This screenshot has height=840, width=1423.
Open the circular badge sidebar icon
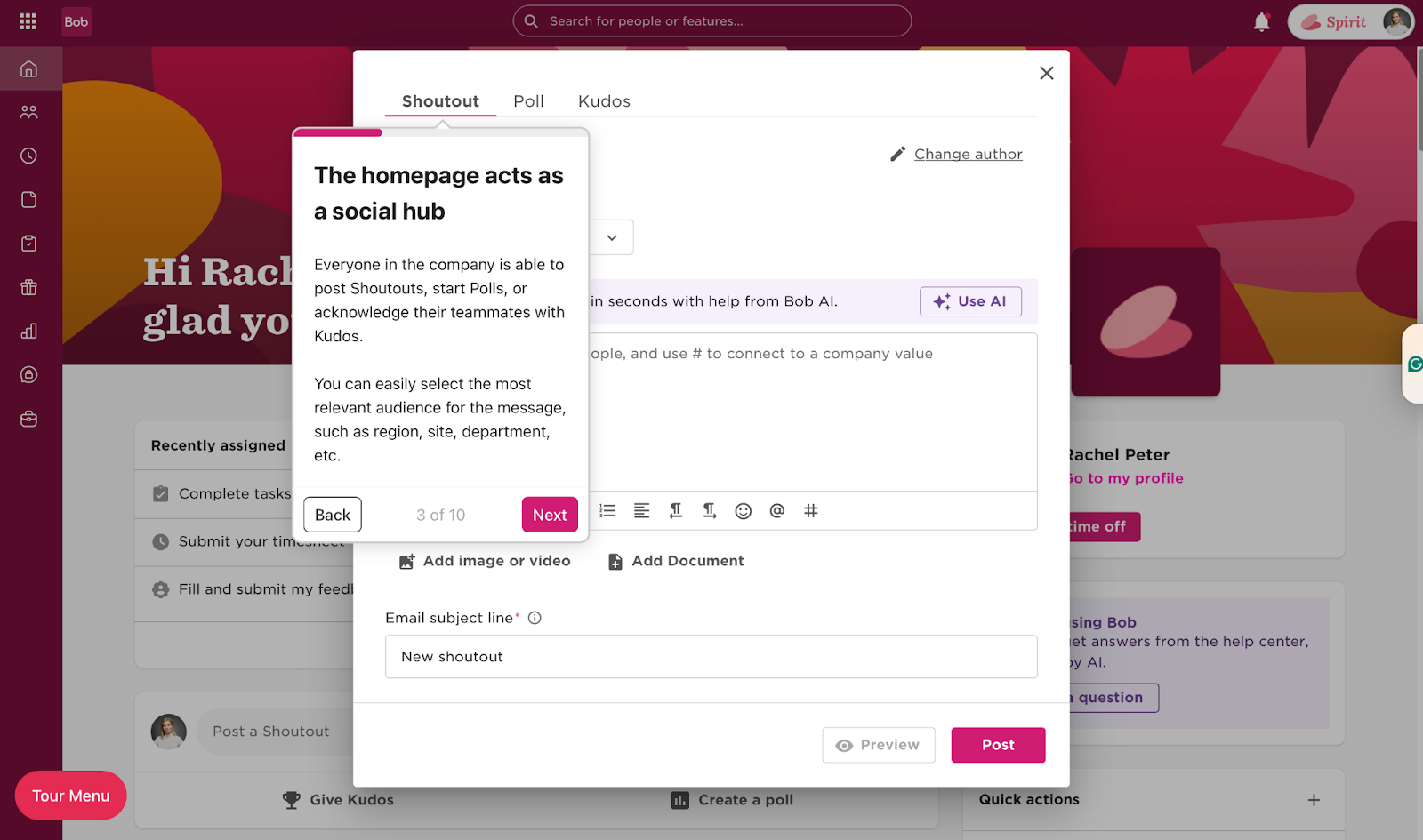(x=29, y=374)
